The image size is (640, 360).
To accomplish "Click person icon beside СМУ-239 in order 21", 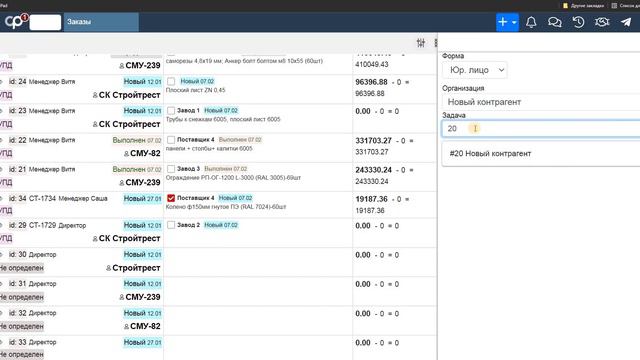I will pos(122,183).
